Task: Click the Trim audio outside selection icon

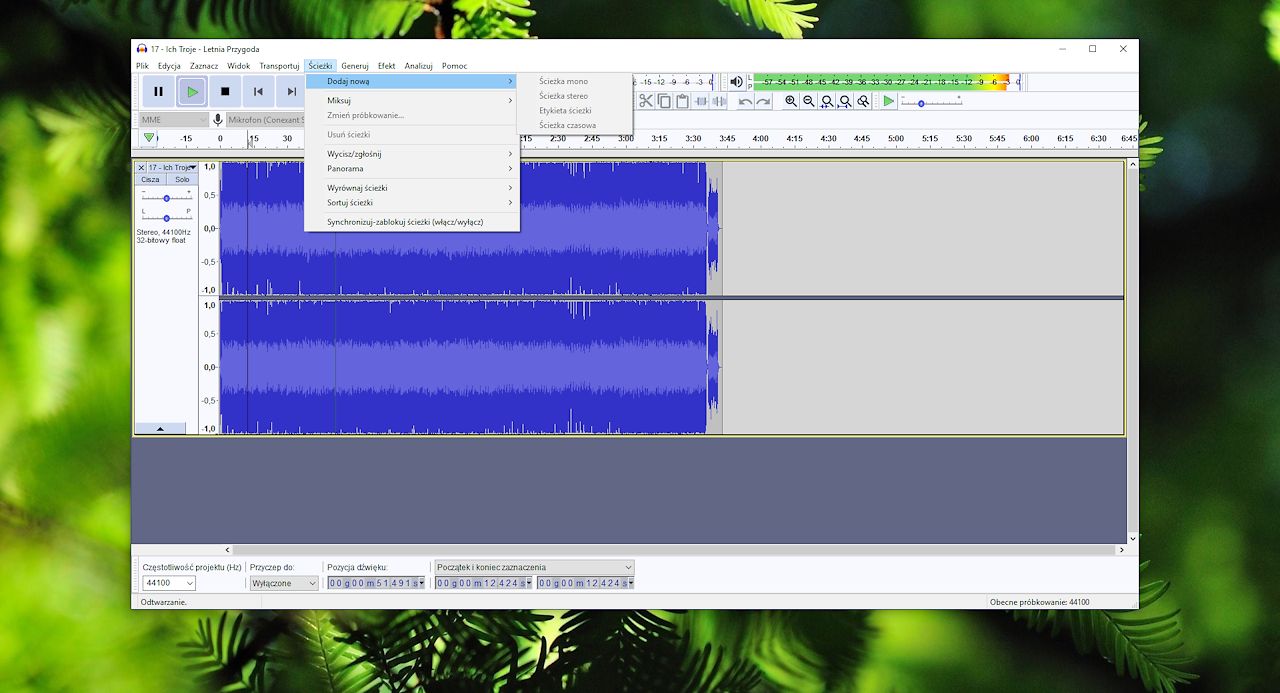Action: pos(703,101)
